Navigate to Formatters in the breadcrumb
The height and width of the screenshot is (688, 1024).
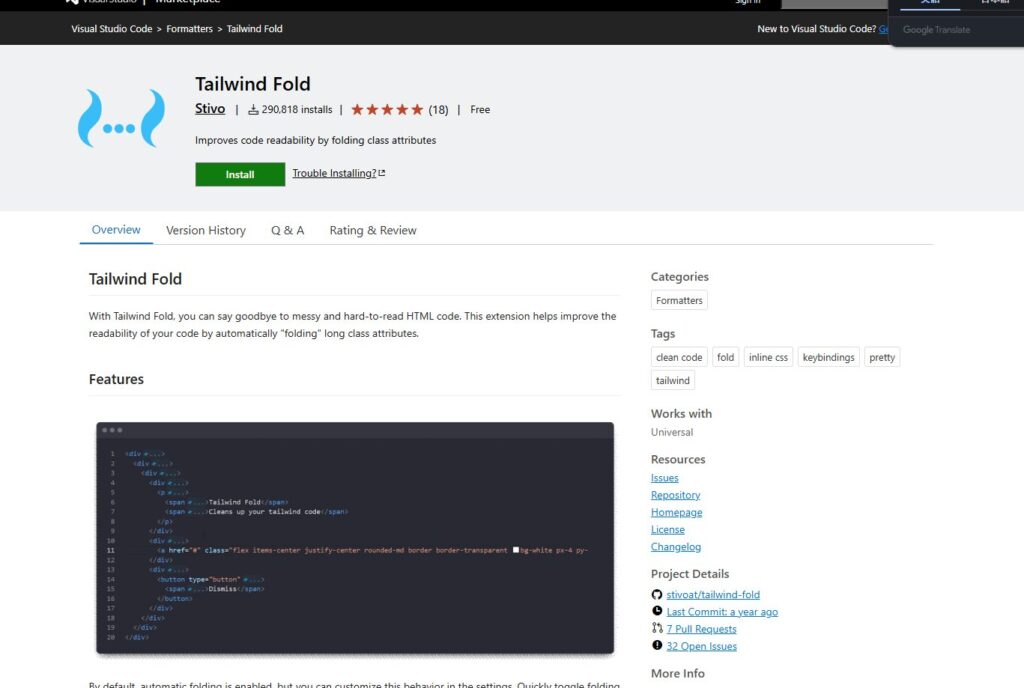pyautogui.click(x=190, y=29)
